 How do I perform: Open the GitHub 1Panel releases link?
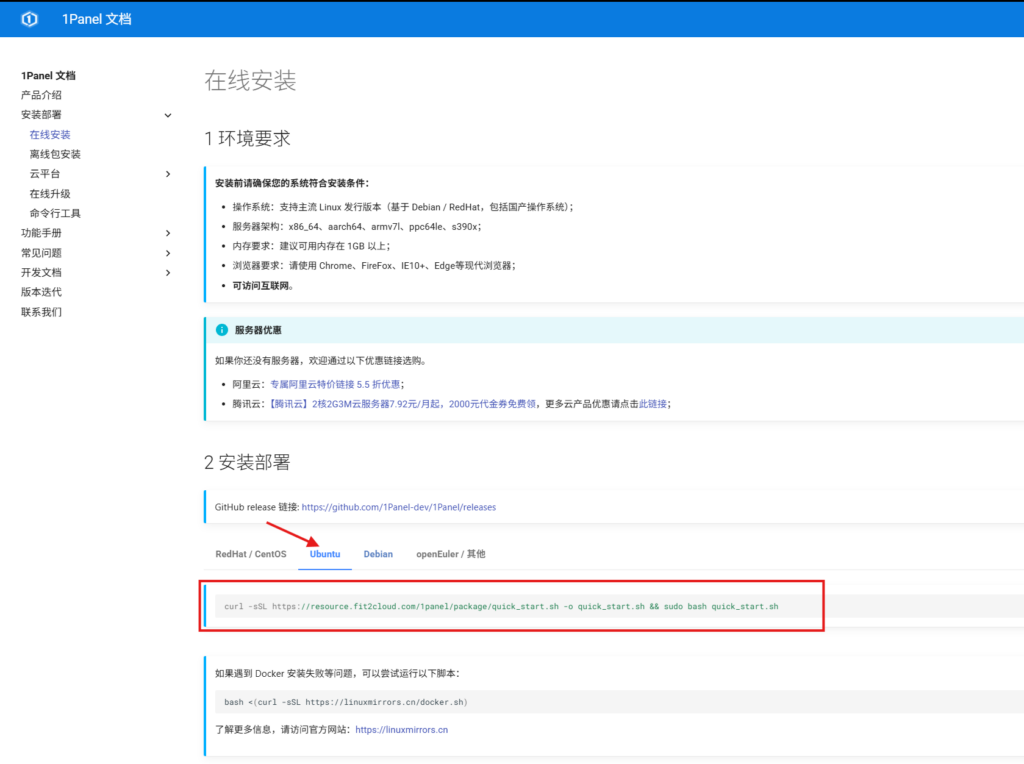pyautogui.click(x=398, y=507)
